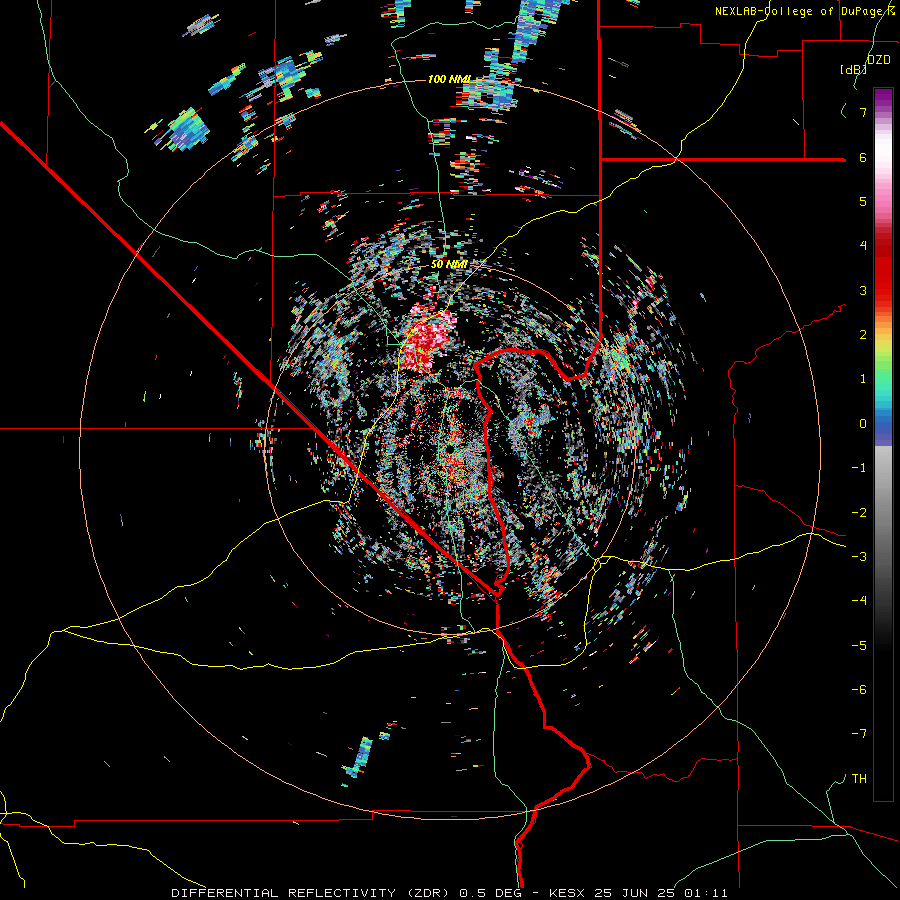Click the '-1' value on the color scale
The height and width of the screenshot is (900, 900).
click(859, 468)
